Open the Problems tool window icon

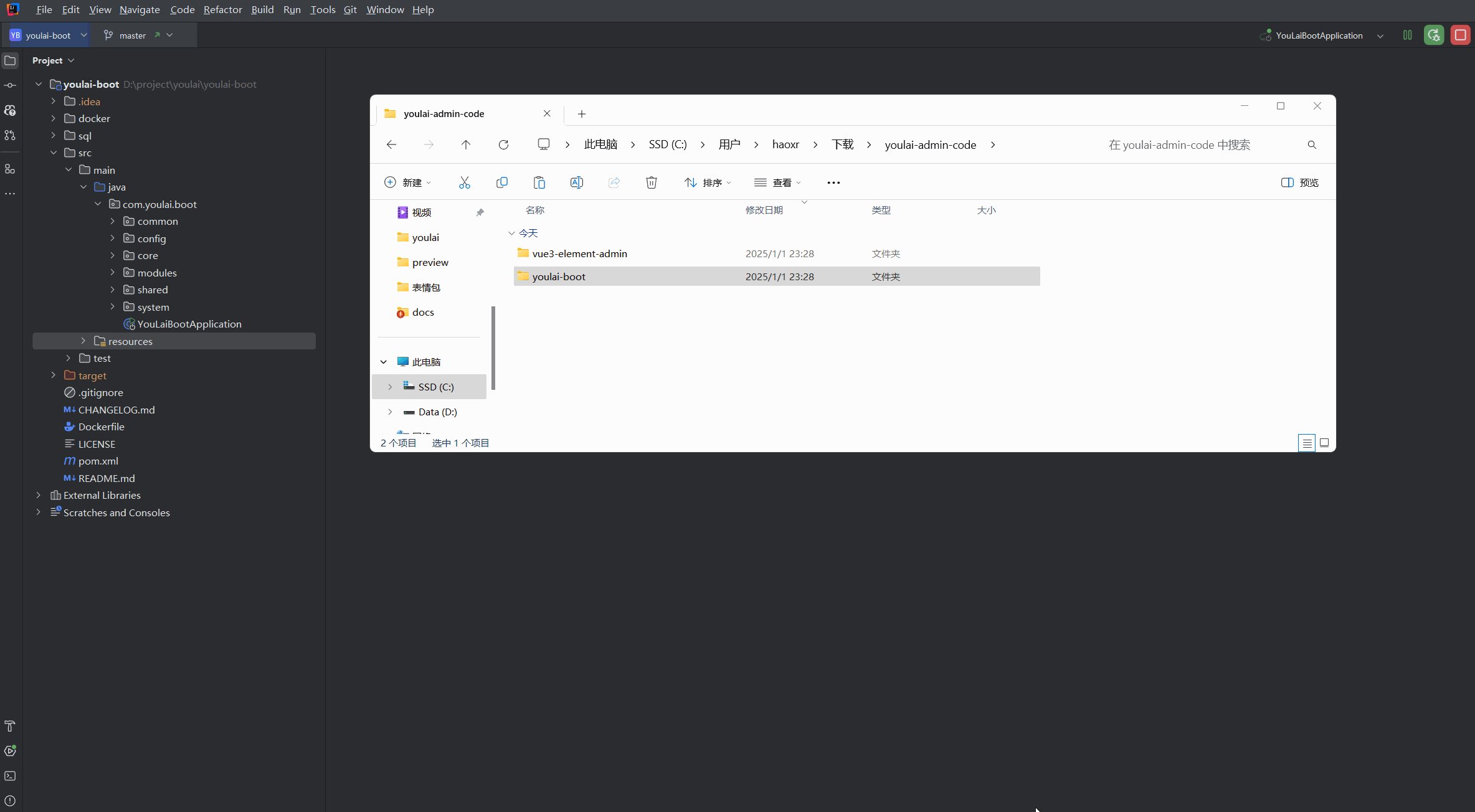[10, 801]
